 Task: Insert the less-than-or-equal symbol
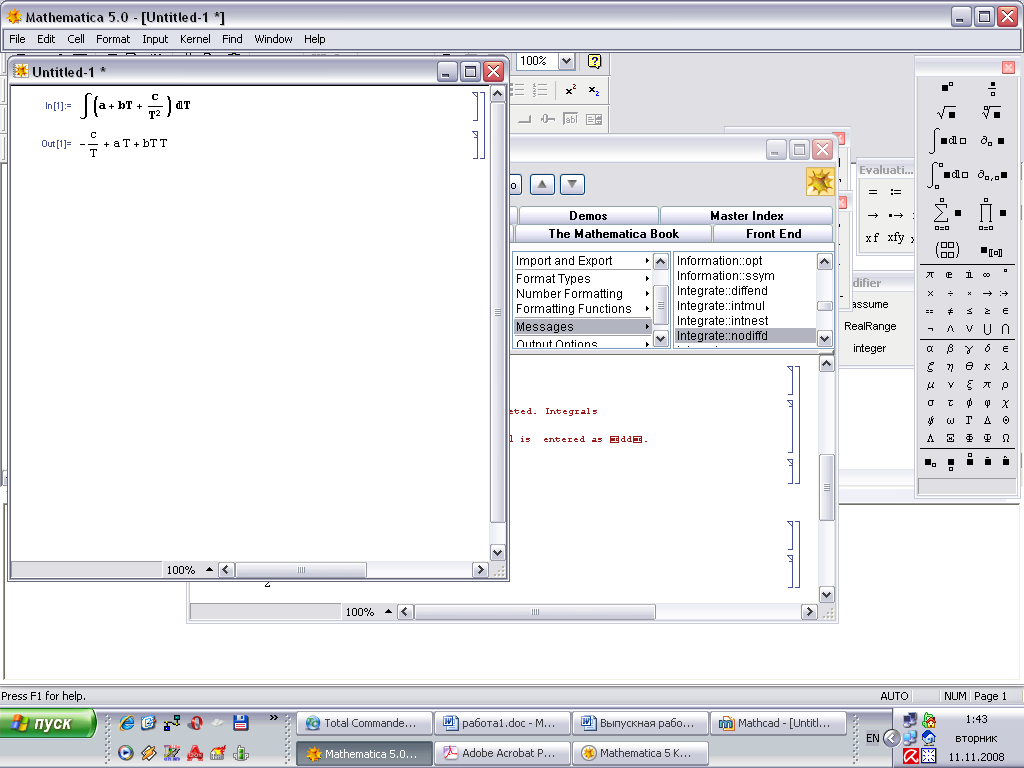tap(968, 312)
